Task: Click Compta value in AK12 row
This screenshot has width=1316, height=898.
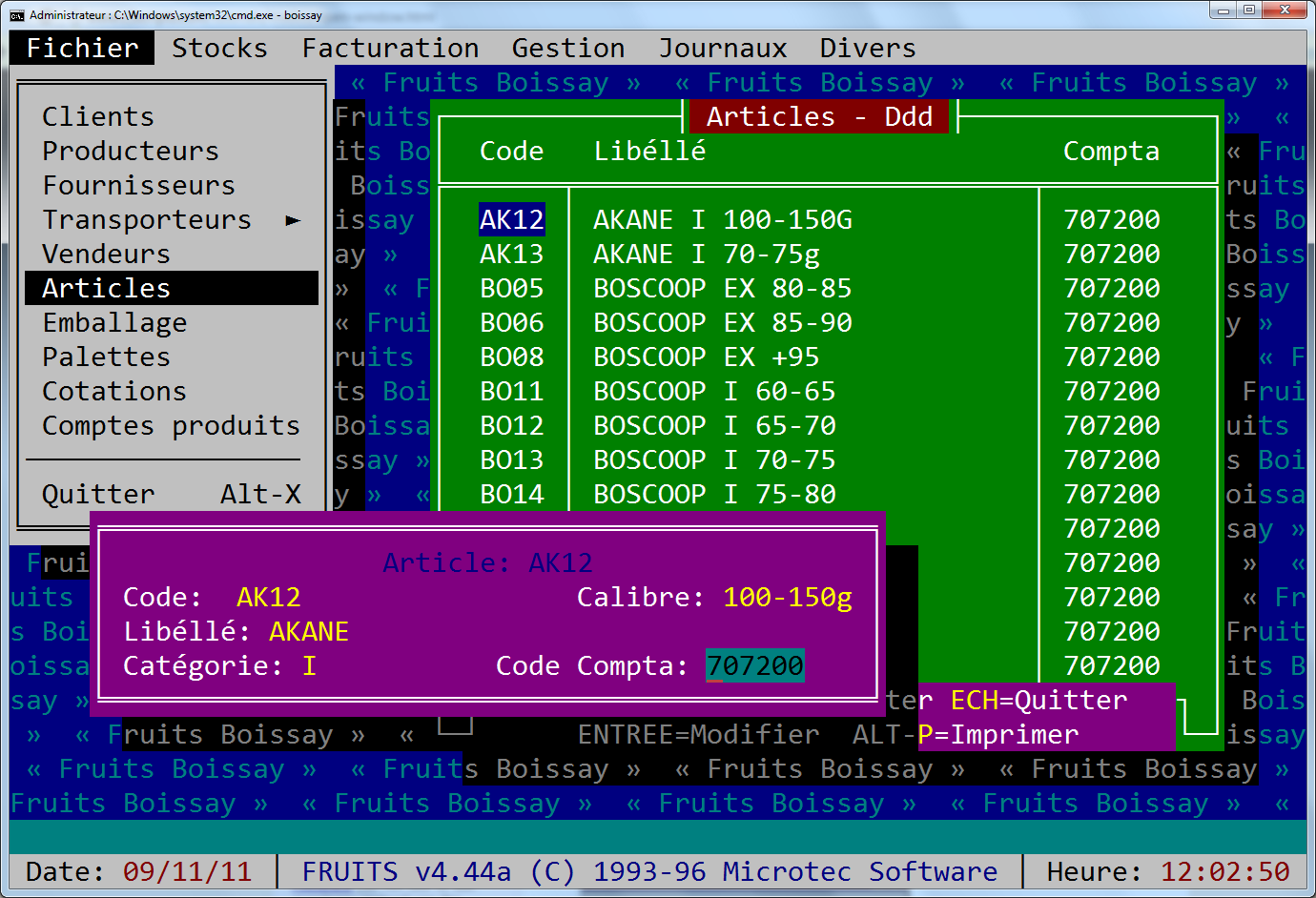Action: coord(1112,219)
